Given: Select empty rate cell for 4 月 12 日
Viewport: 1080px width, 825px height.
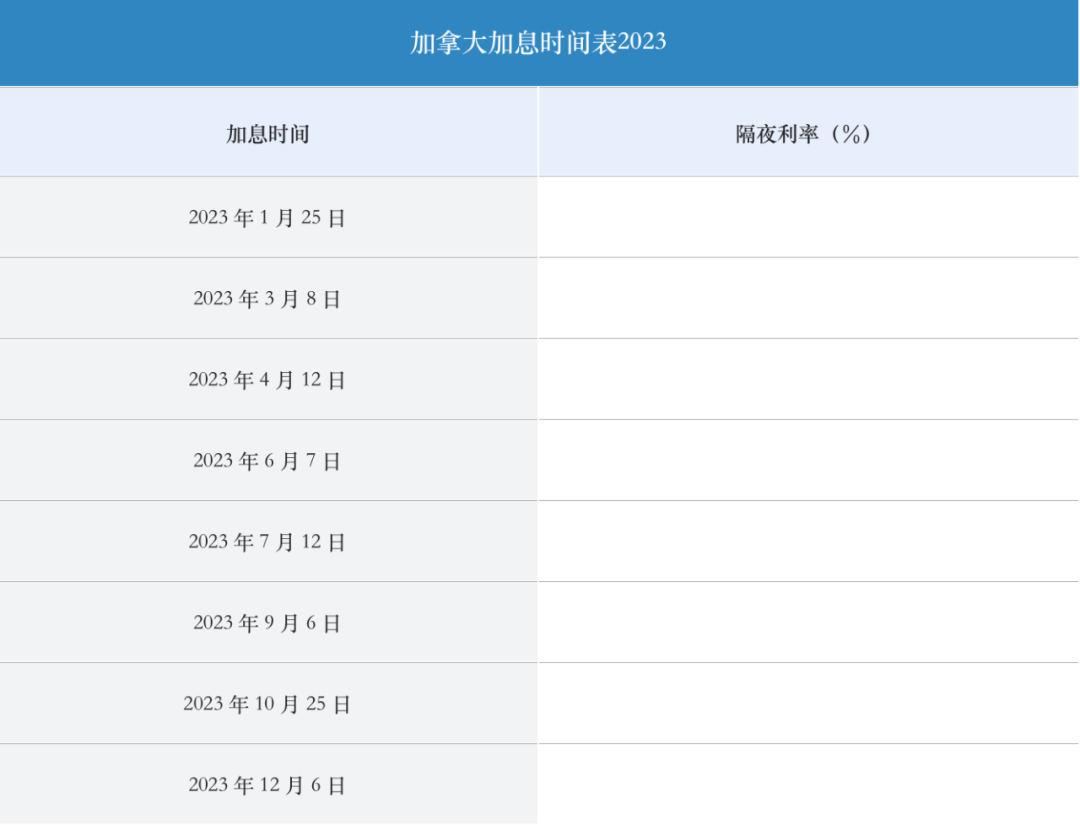Looking at the screenshot, I should 808,379.
